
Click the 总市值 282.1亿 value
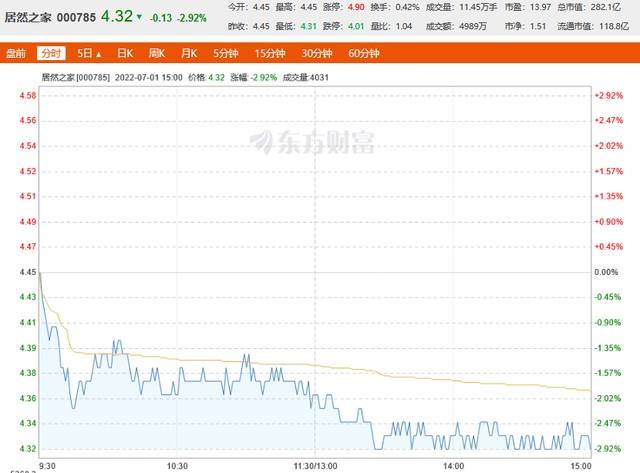tap(606, 7)
